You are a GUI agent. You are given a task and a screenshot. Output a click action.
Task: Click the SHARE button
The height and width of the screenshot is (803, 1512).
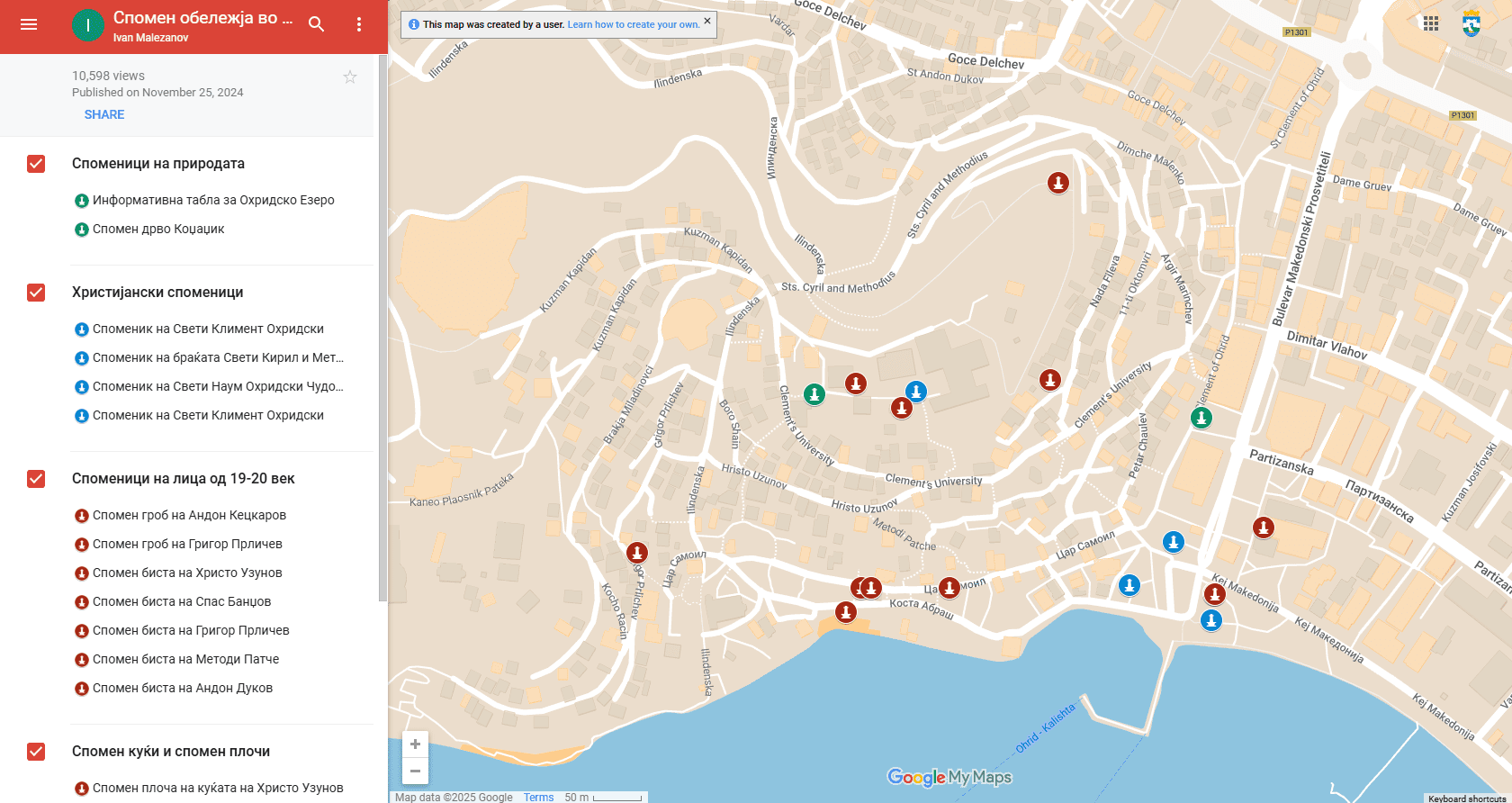coord(104,114)
